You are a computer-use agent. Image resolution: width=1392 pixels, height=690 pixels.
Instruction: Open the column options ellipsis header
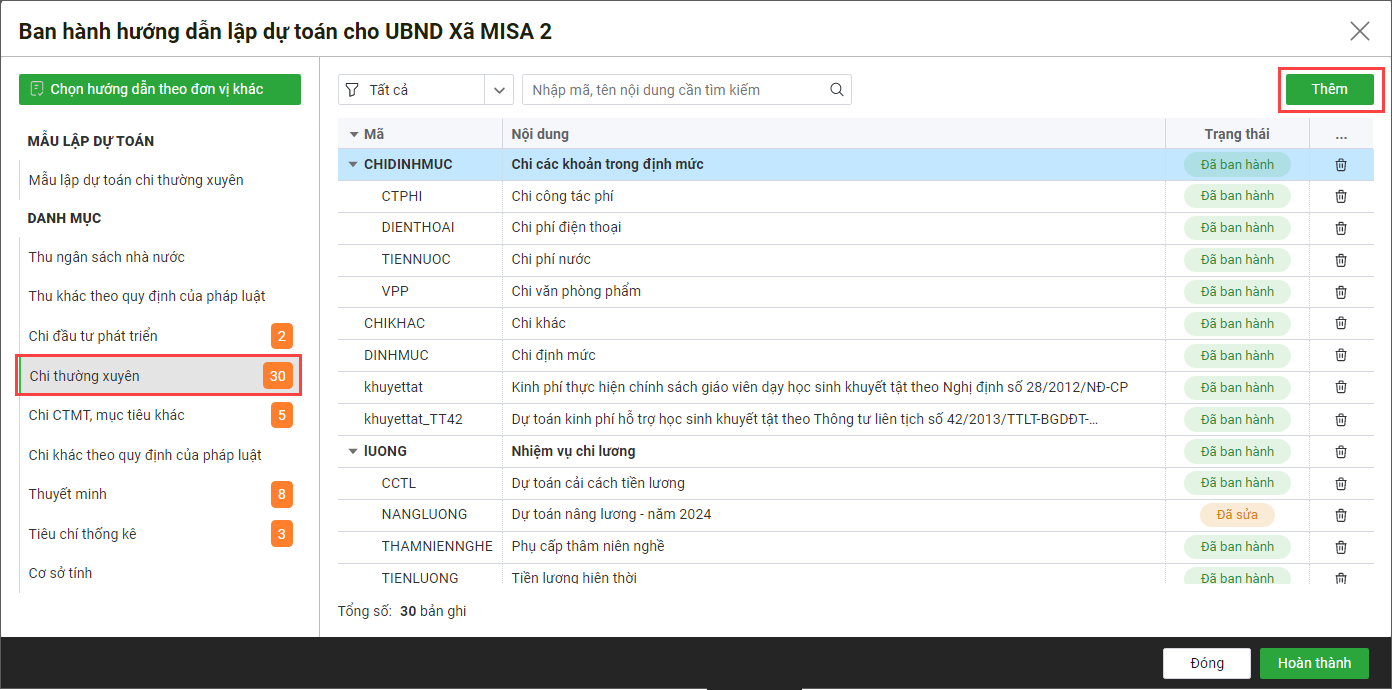[1341, 135]
